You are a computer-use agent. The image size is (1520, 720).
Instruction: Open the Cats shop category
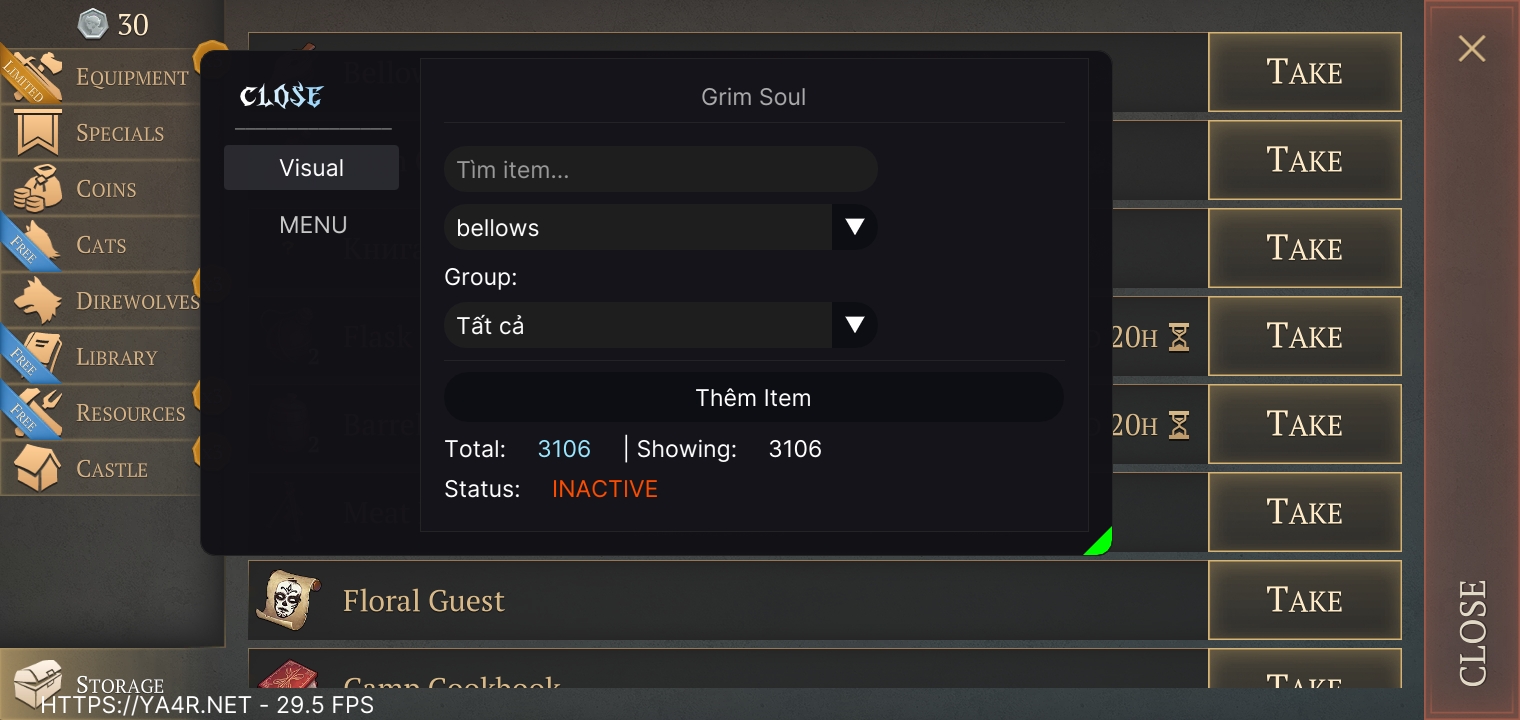100,245
